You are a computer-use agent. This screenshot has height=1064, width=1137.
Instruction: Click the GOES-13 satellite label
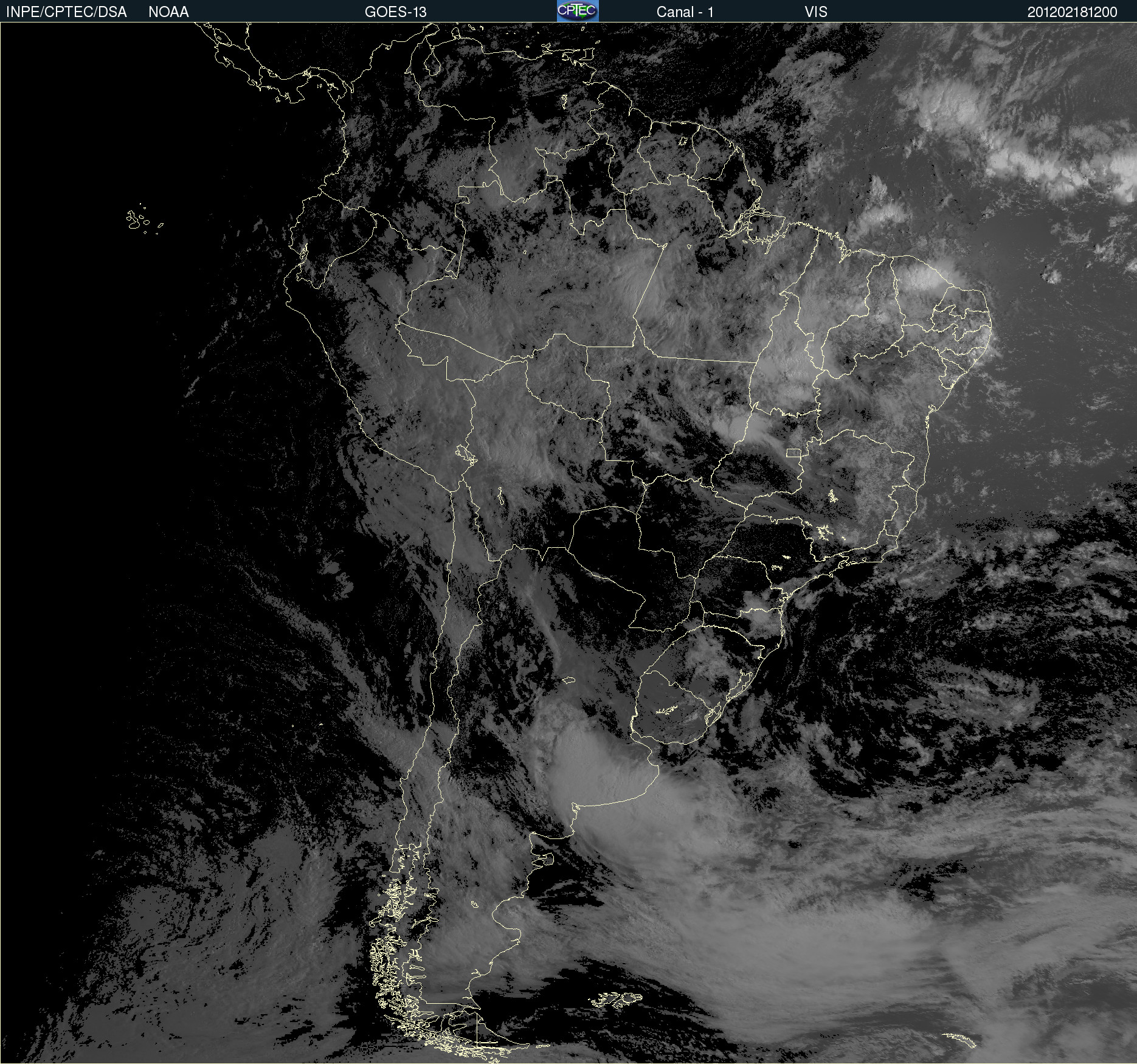(396, 12)
